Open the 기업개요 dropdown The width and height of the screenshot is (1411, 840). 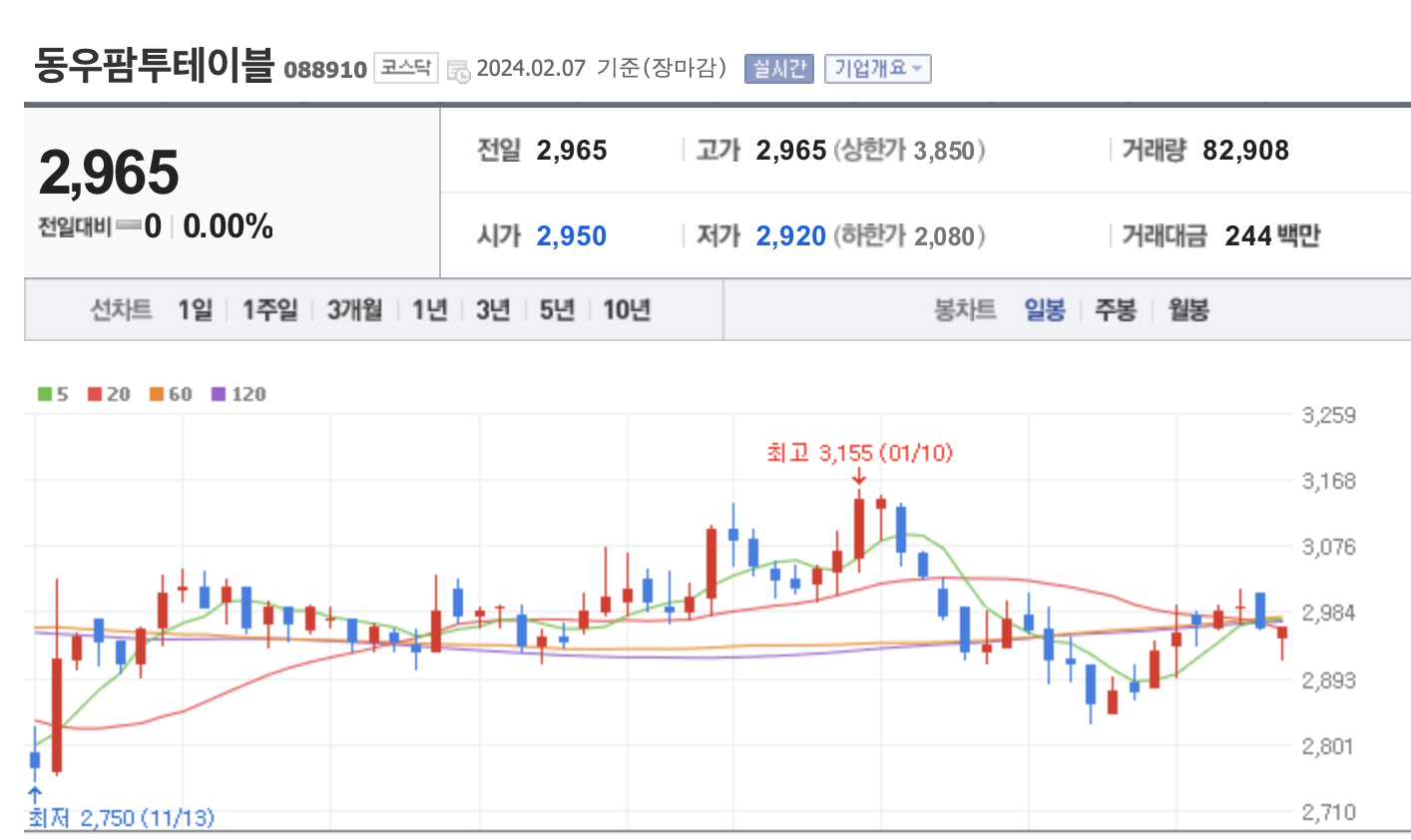click(x=878, y=69)
